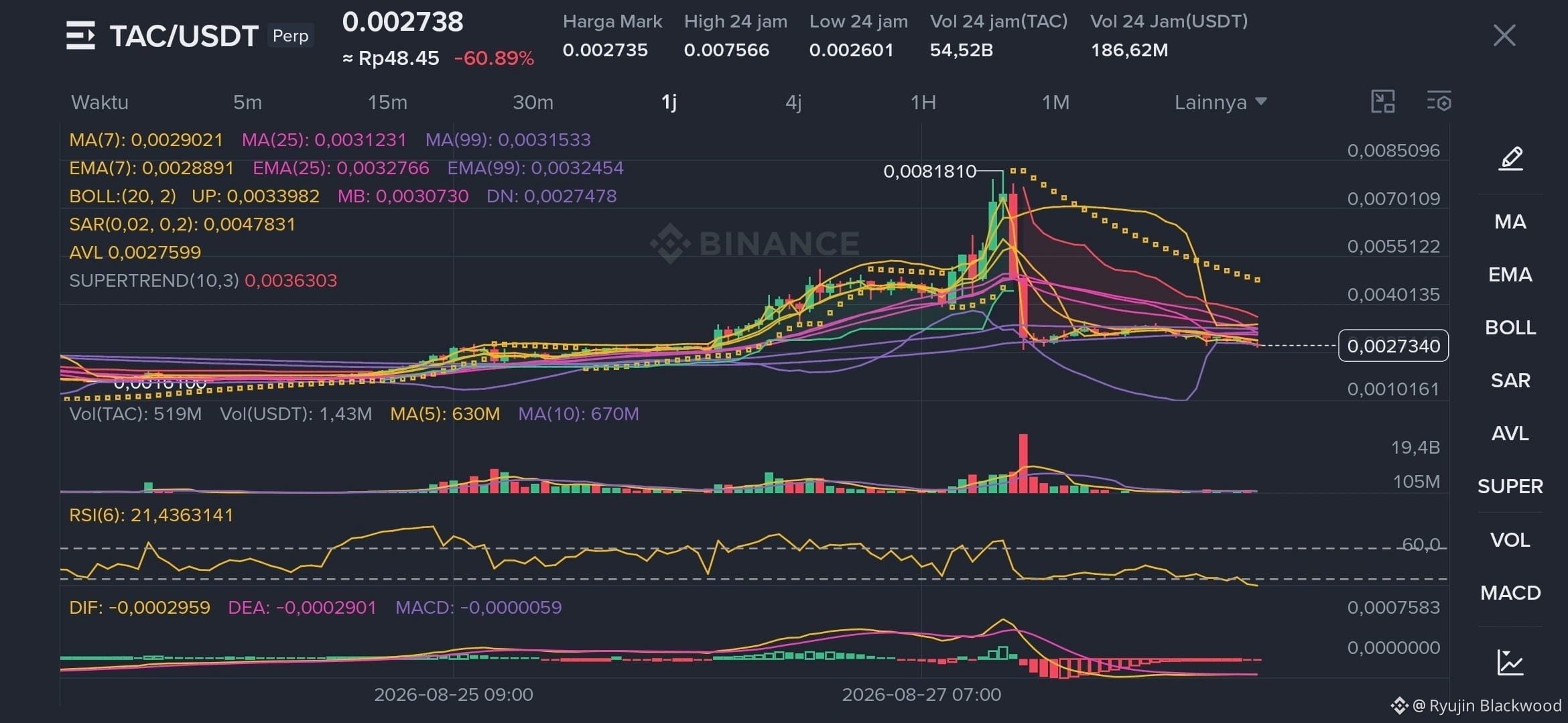This screenshot has height=723, width=1568.
Task: Tap the 2026-08-27 07:00 time label
Action: coord(921,695)
